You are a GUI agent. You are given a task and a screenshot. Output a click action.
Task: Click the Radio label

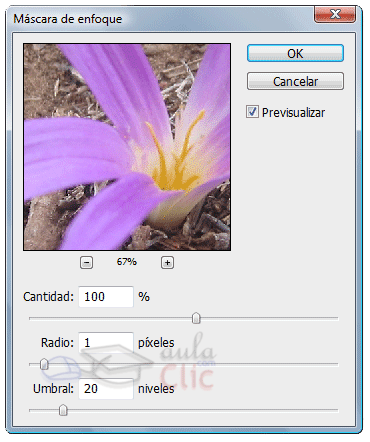pos(57,343)
